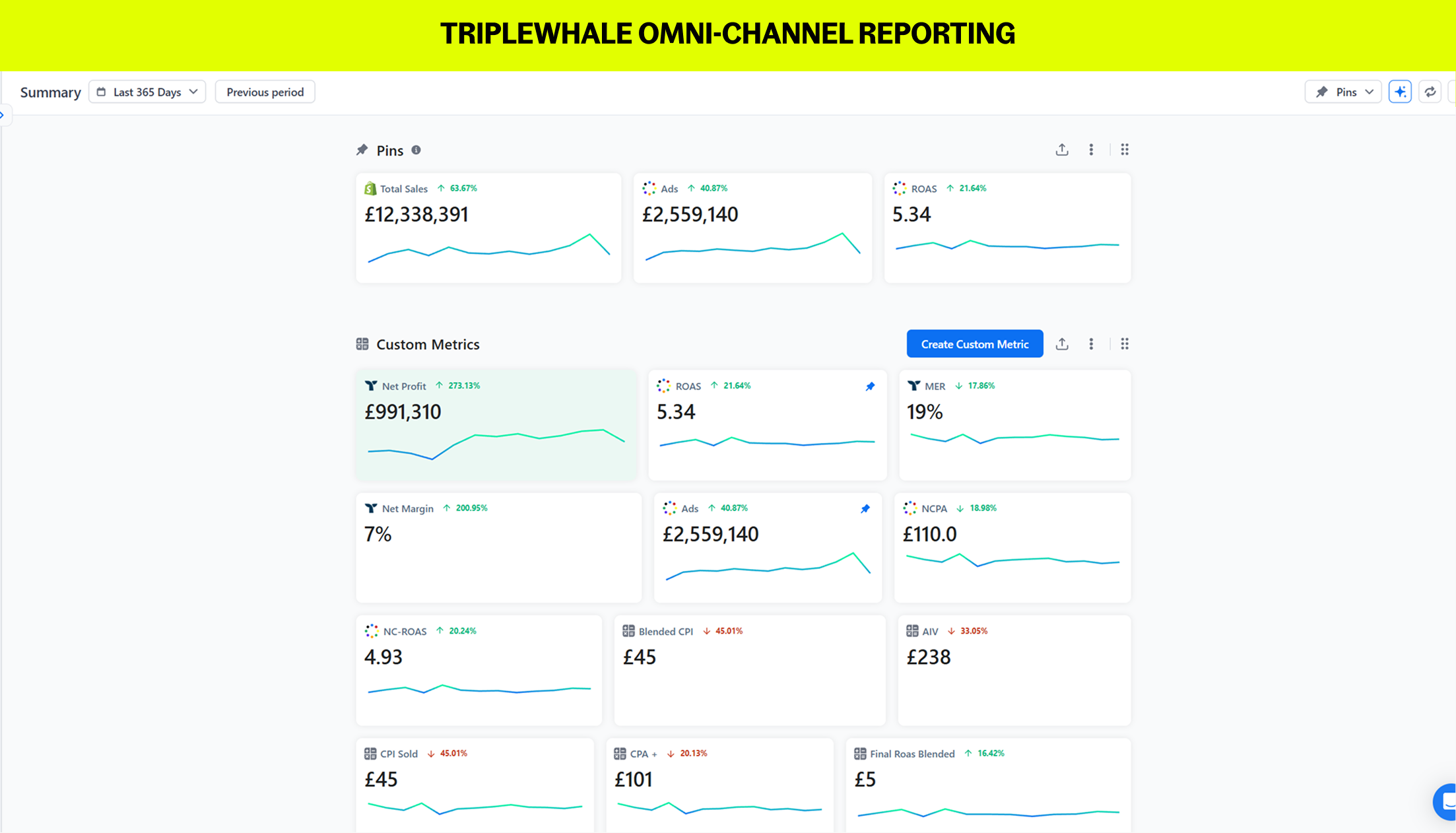Click the Previous period comparison button
This screenshot has height=833, width=1456.
[265, 92]
